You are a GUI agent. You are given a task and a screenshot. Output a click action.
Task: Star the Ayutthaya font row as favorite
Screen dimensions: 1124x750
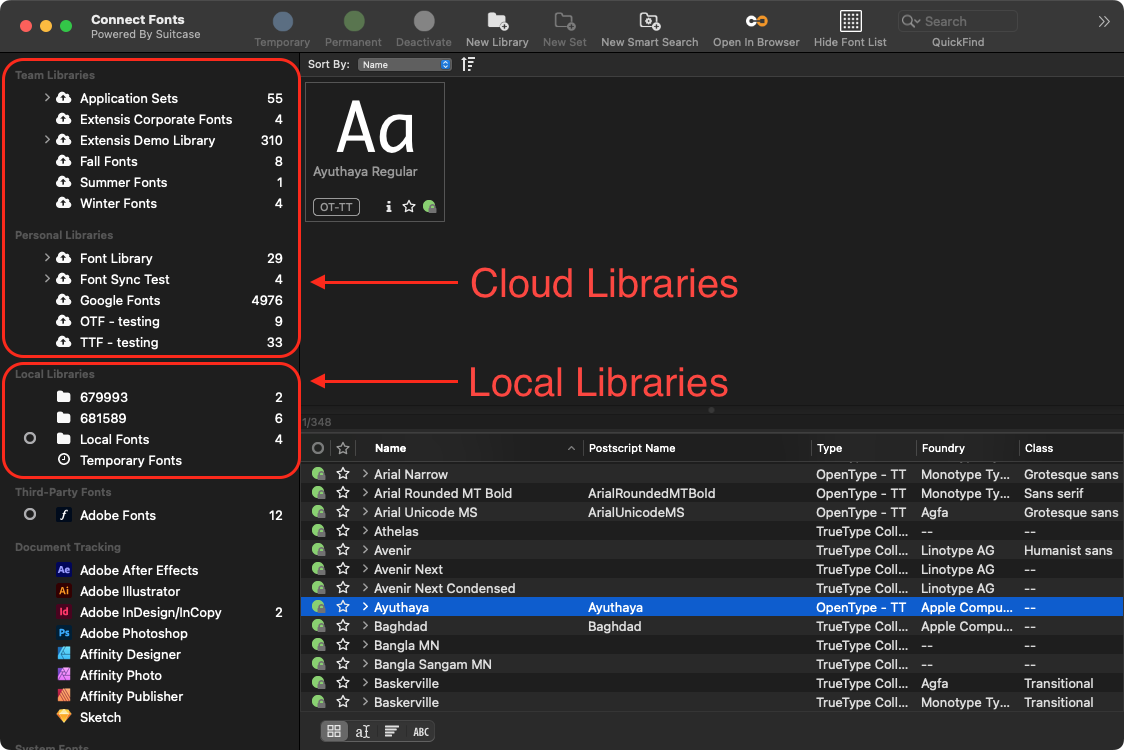coord(343,607)
